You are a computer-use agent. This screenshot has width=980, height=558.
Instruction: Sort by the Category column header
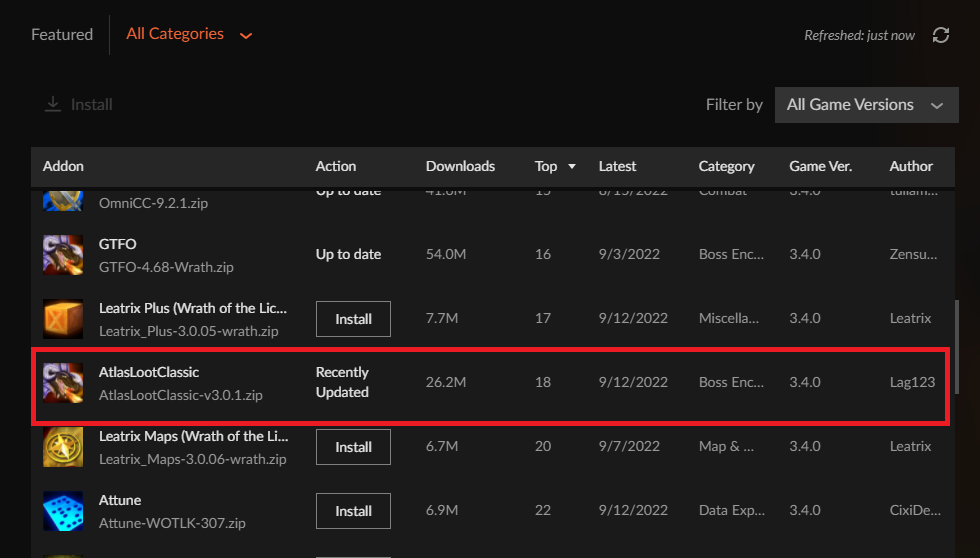pyautogui.click(x=726, y=166)
